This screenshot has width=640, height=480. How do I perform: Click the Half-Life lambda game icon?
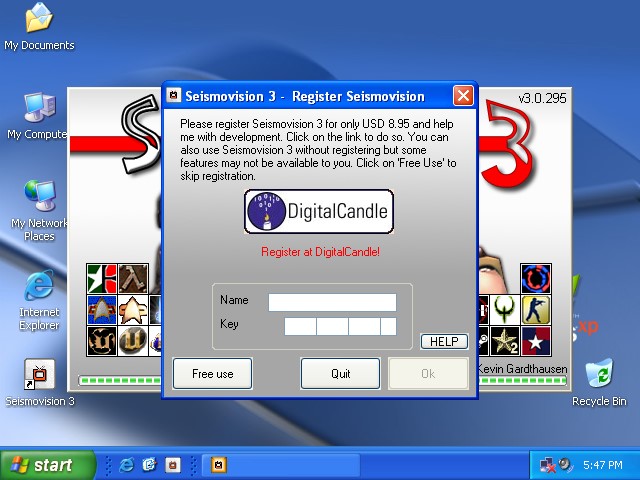(134, 277)
